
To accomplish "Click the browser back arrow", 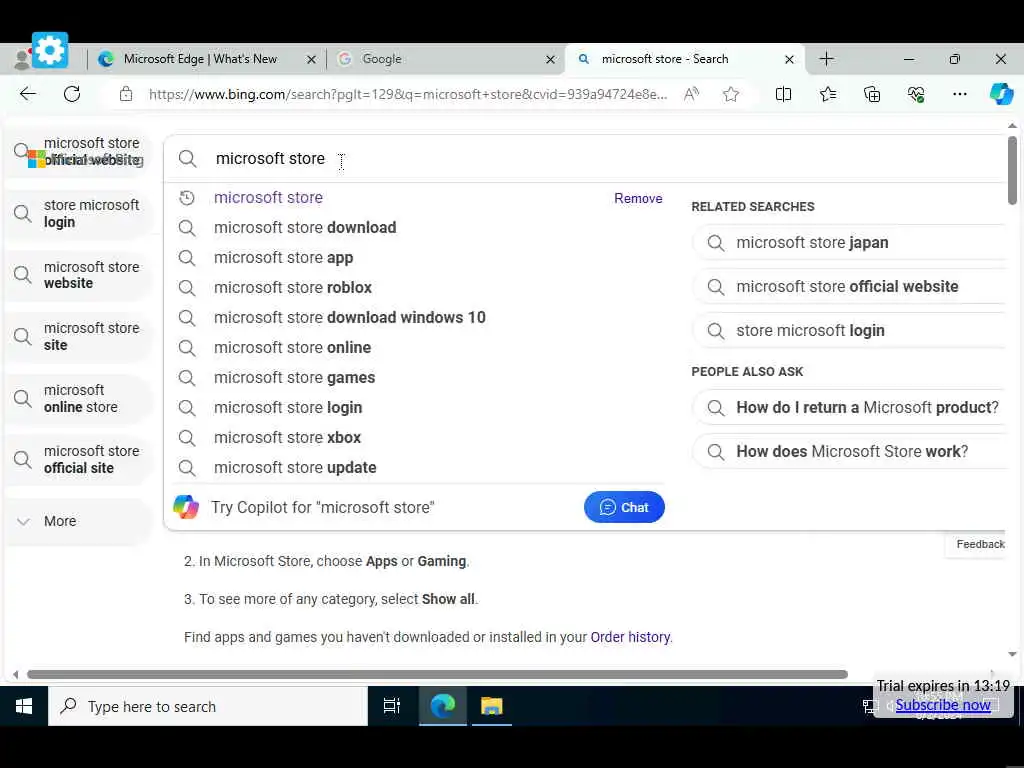I will [28, 94].
